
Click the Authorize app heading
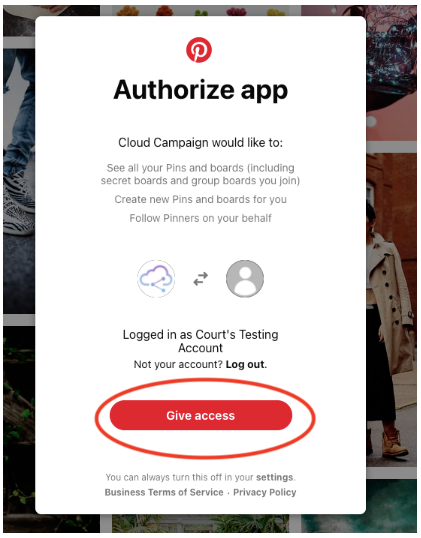tap(201, 90)
